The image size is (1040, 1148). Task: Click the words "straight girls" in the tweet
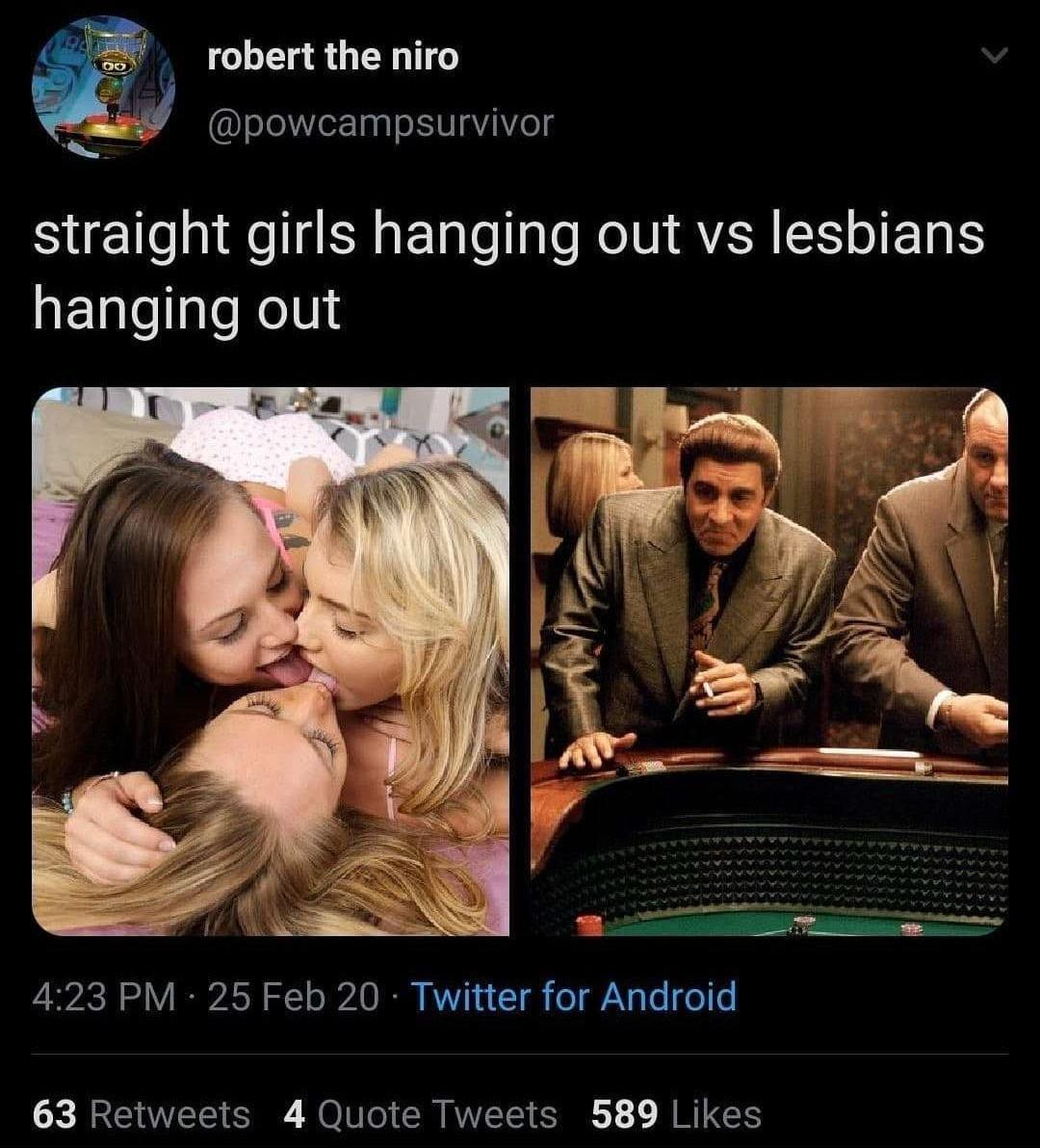pos(194,234)
